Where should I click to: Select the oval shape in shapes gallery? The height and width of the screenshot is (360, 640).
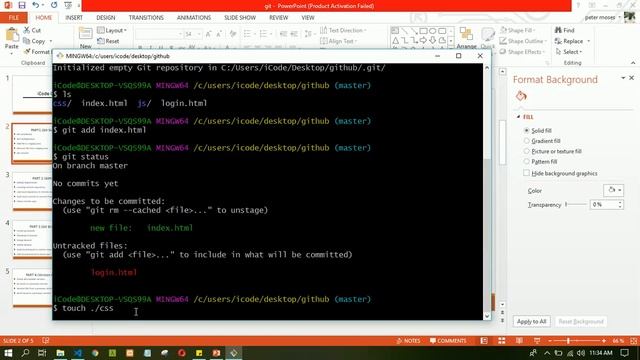433,31
